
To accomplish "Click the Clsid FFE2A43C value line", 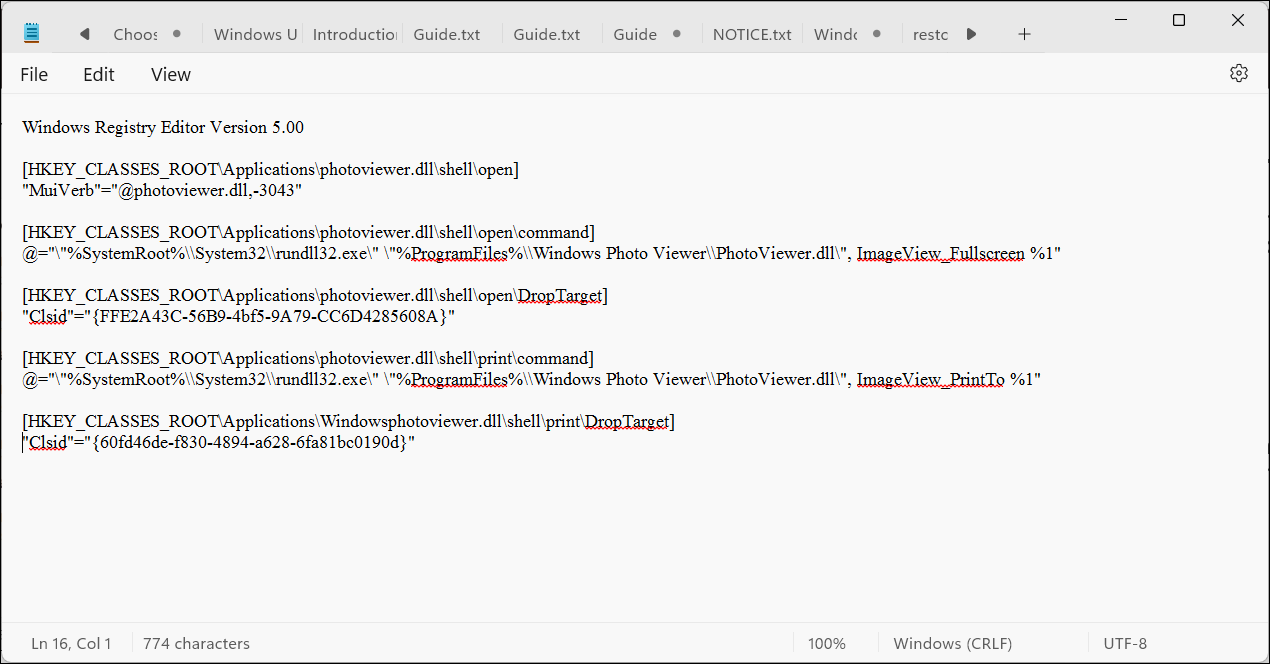I will [238, 316].
